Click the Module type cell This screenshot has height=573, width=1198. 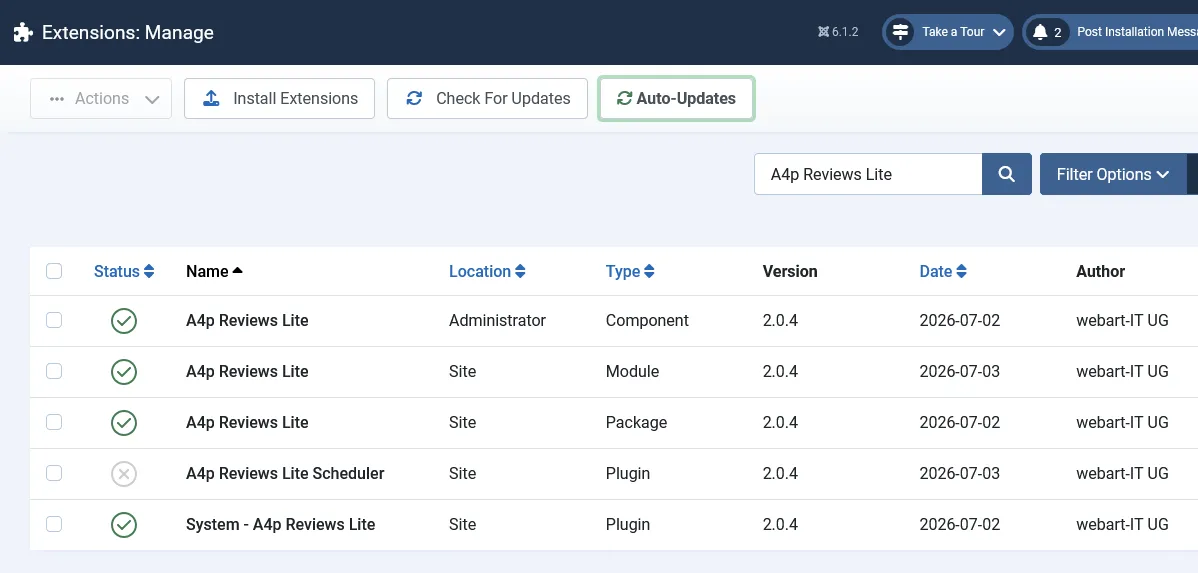[633, 372]
